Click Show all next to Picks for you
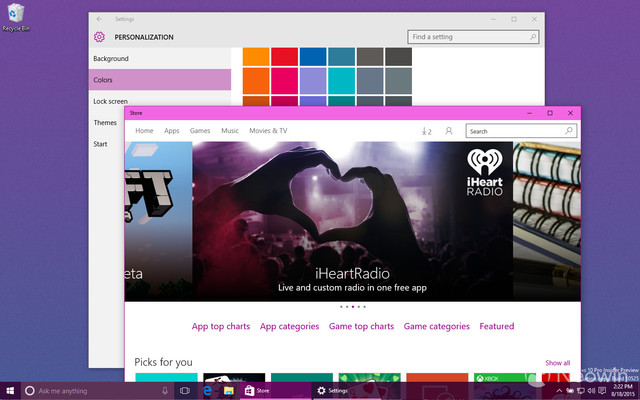640x400 pixels. point(557,363)
